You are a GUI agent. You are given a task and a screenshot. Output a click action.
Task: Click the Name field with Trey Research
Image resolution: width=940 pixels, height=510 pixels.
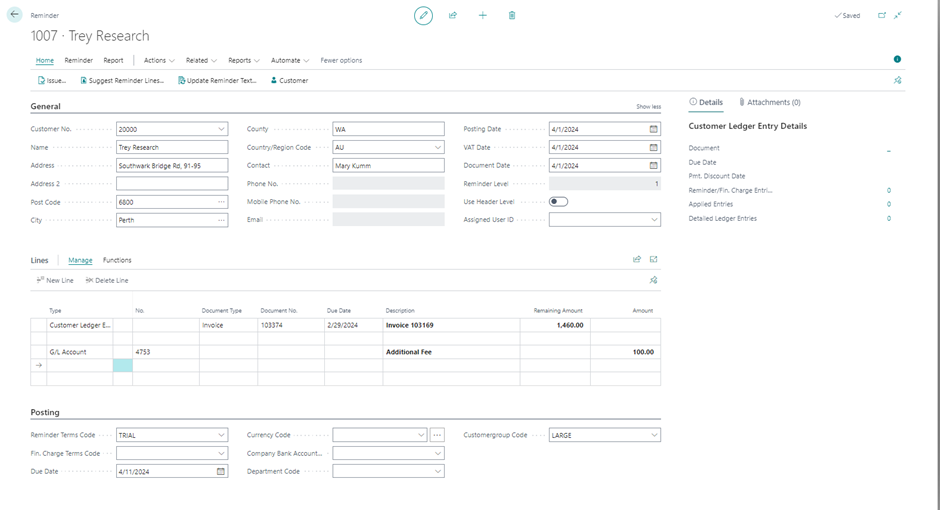172,147
